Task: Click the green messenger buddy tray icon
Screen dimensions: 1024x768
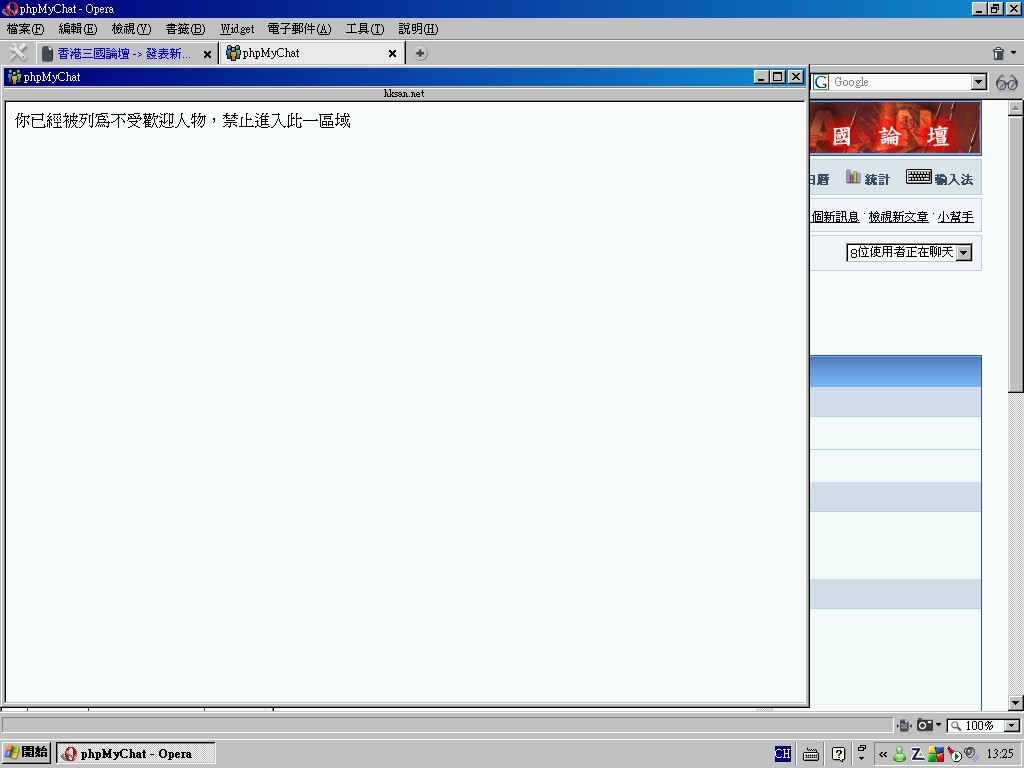Action: [x=899, y=754]
